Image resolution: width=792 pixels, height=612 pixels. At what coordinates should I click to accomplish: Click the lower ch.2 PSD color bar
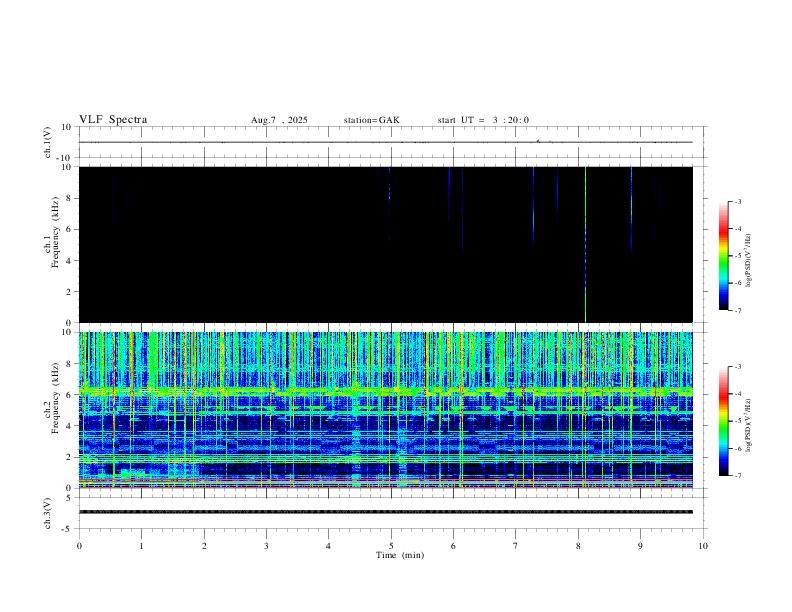click(x=724, y=421)
